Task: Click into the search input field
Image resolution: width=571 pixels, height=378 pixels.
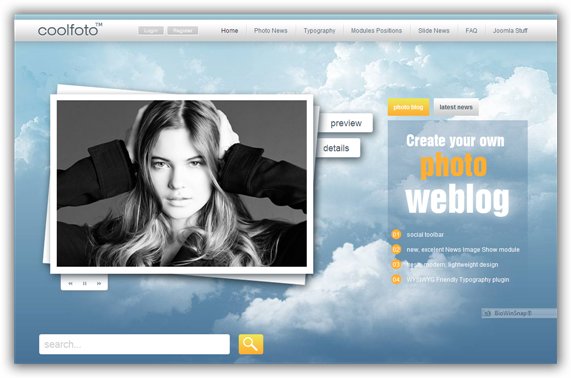Action: tap(134, 344)
